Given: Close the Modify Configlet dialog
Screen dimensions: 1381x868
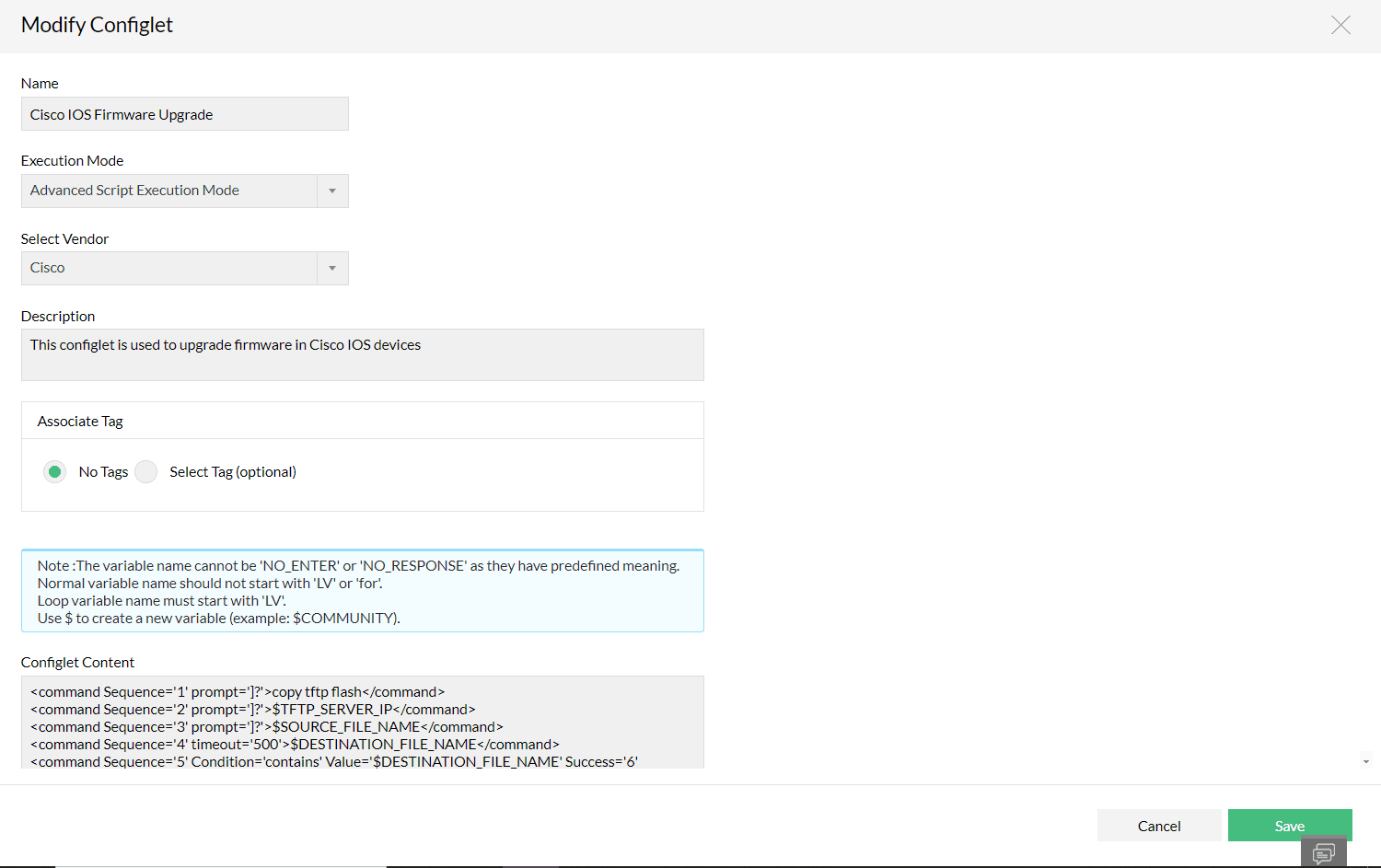Looking at the screenshot, I should click(x=1340, y=26).
